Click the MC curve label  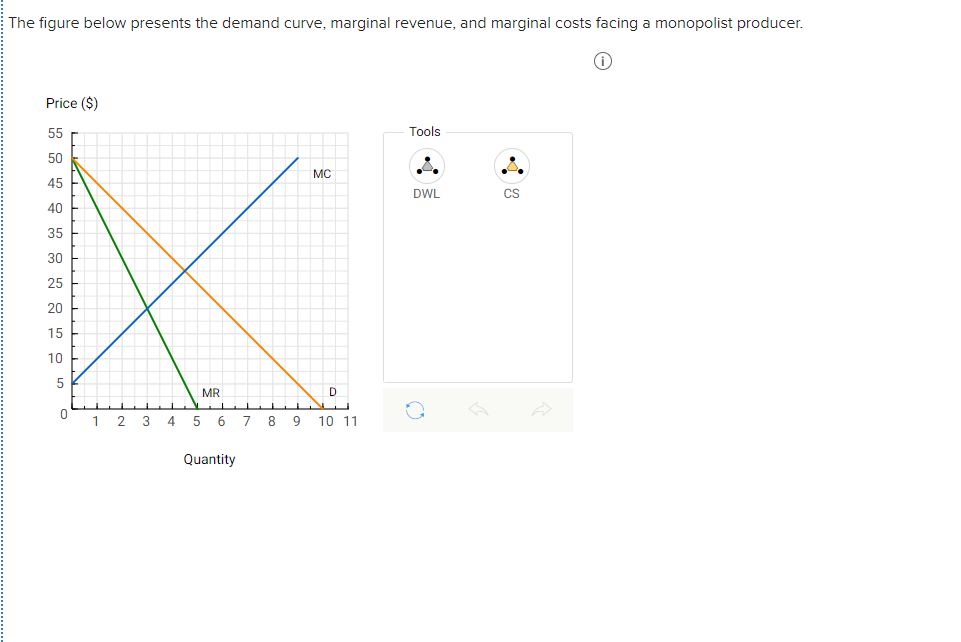coord(322,174)
